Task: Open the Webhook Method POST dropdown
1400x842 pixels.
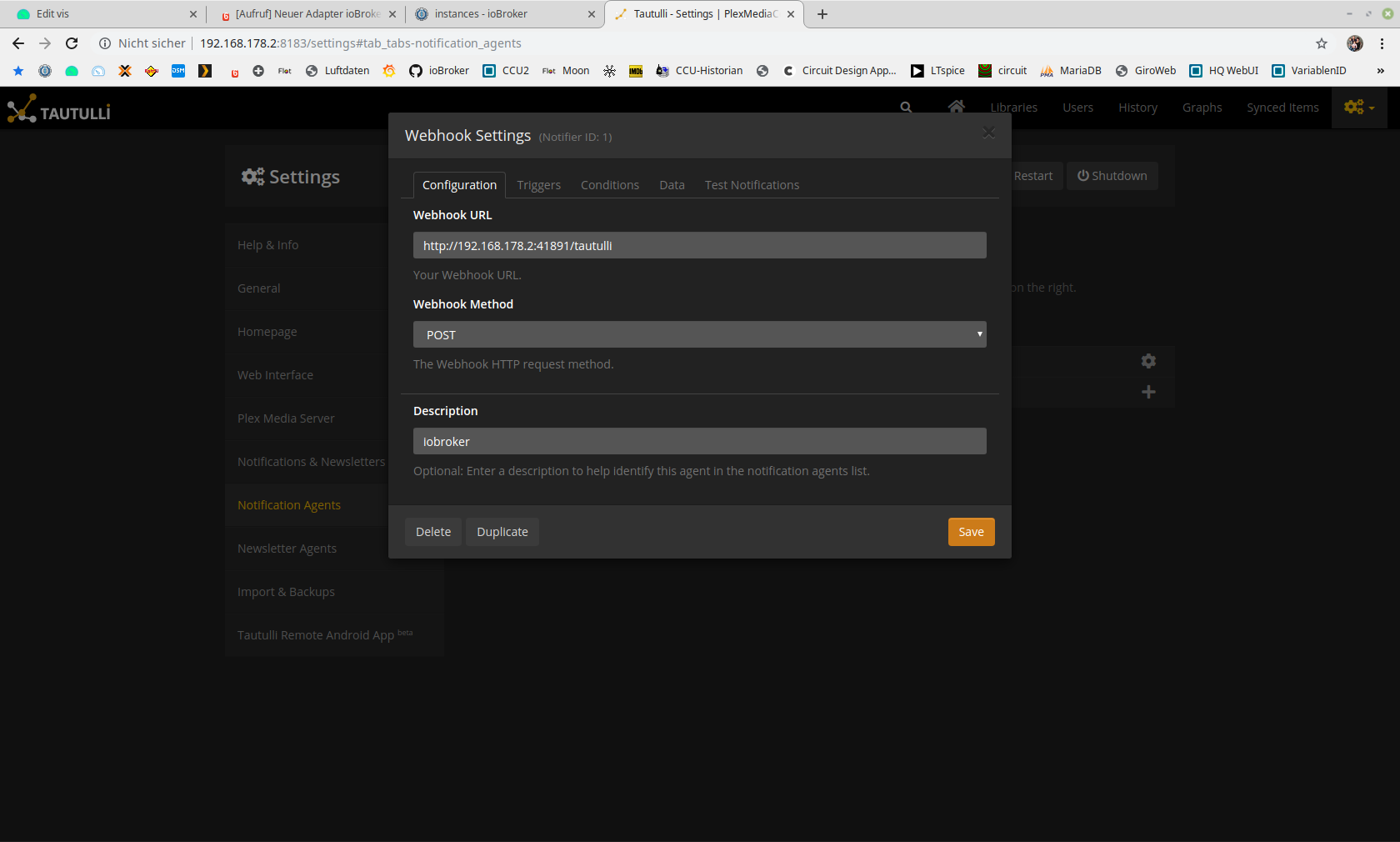Action: pos(700,334)
